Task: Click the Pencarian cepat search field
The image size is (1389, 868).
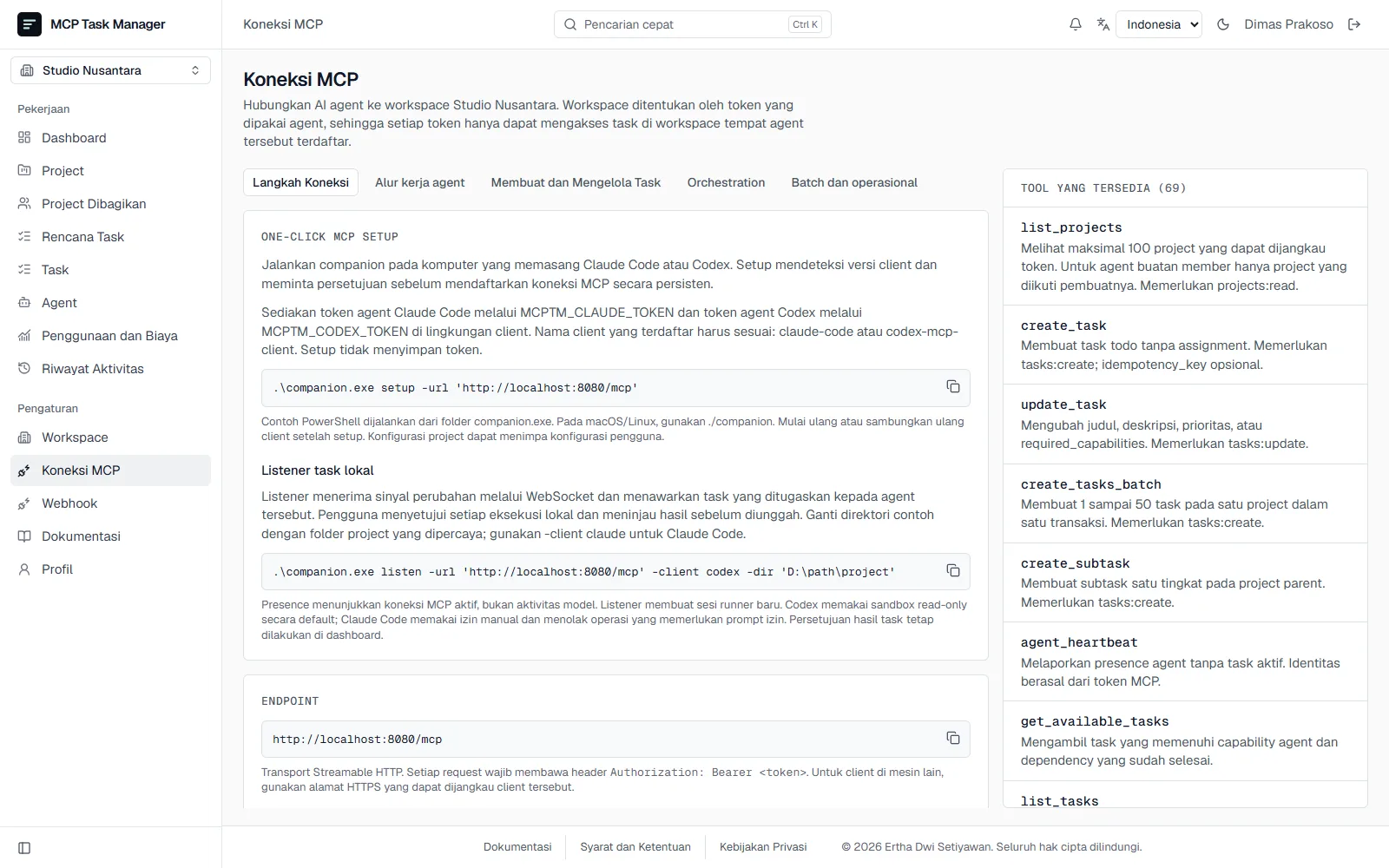Action: [x=693, y=24]
